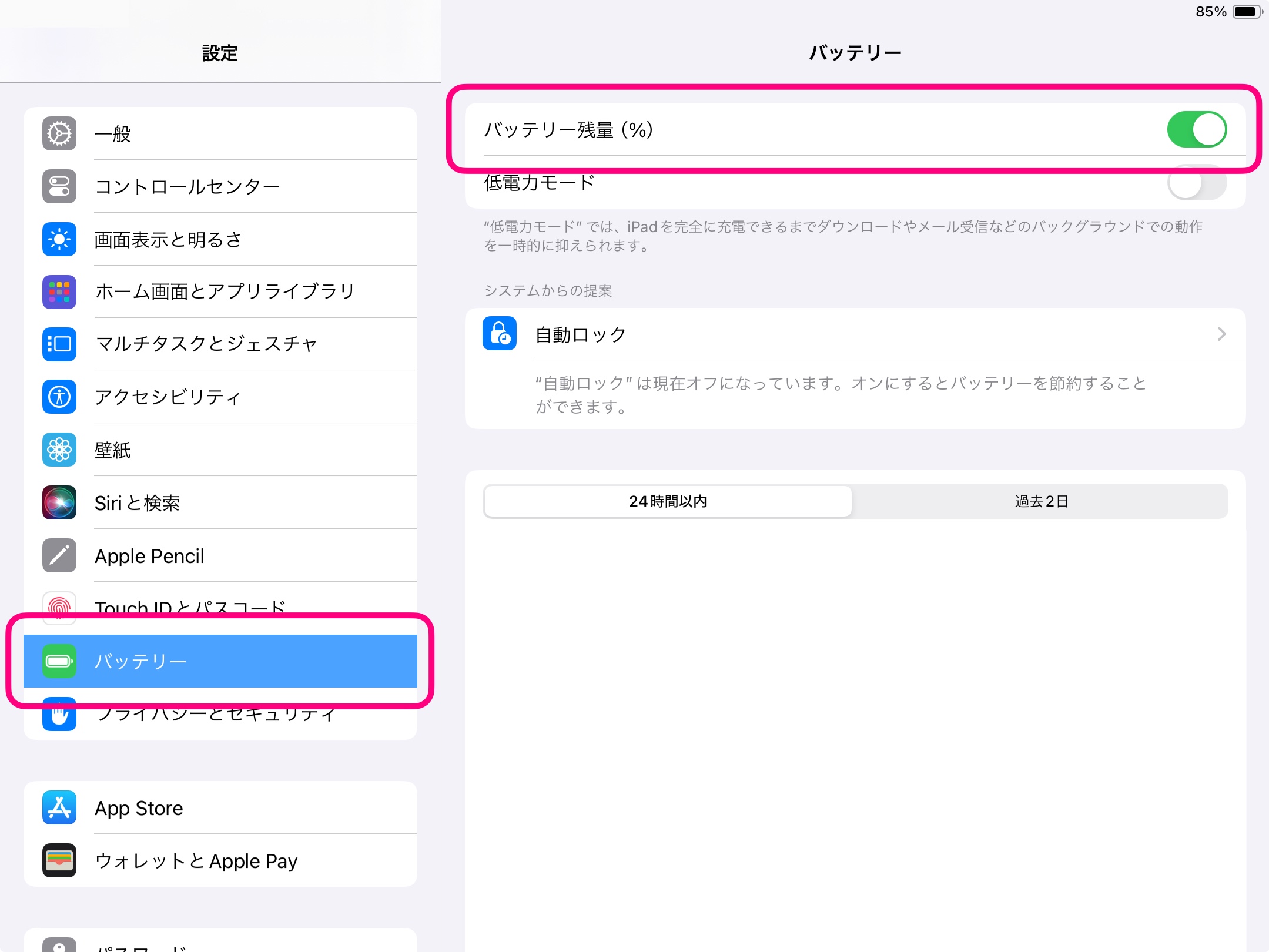
Task: Tap the コントロールセンター toggle icon
Action: 59,186
